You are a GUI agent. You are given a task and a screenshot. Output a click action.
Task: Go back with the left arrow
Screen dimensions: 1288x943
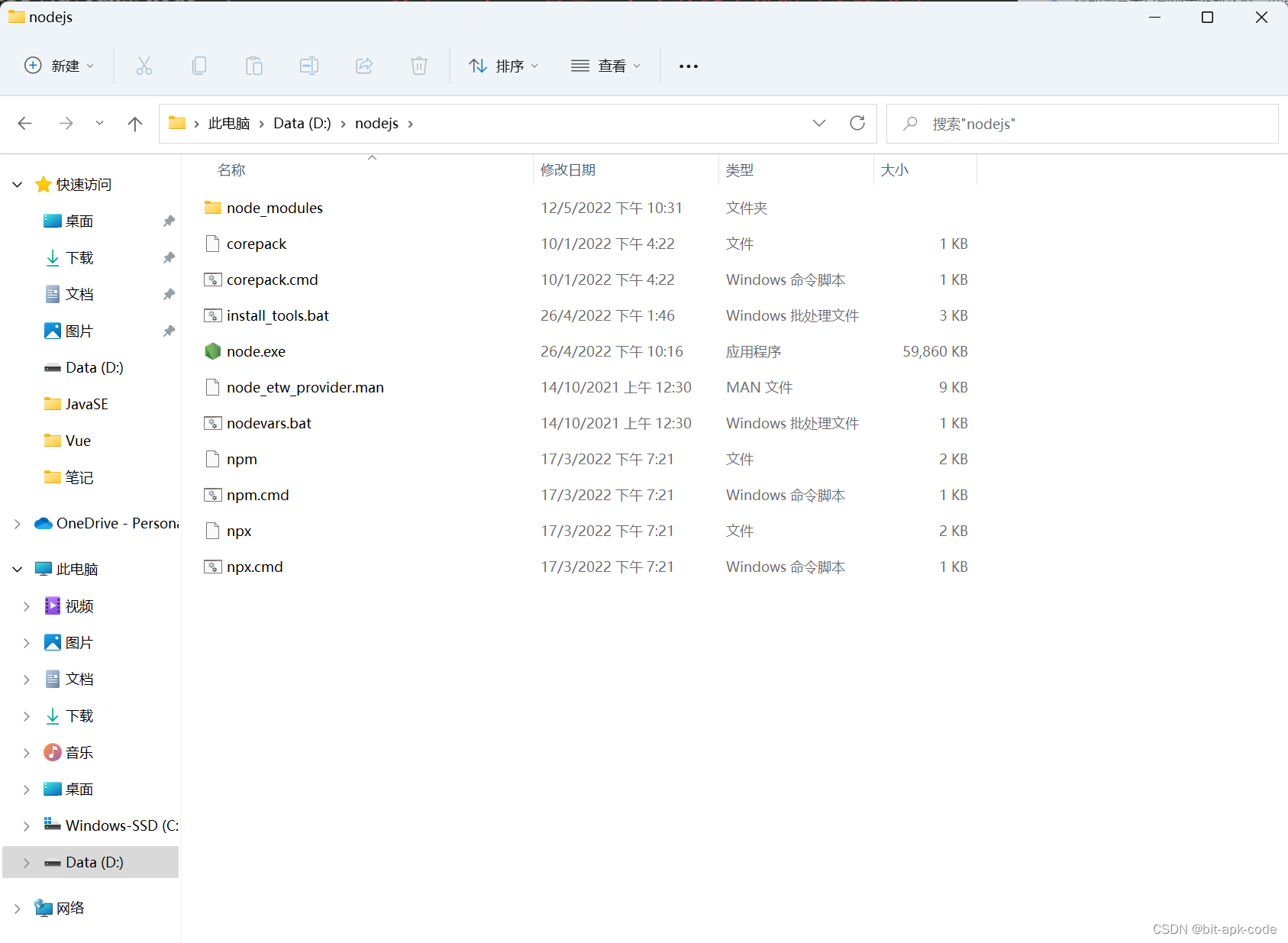[x=24, y=124]
